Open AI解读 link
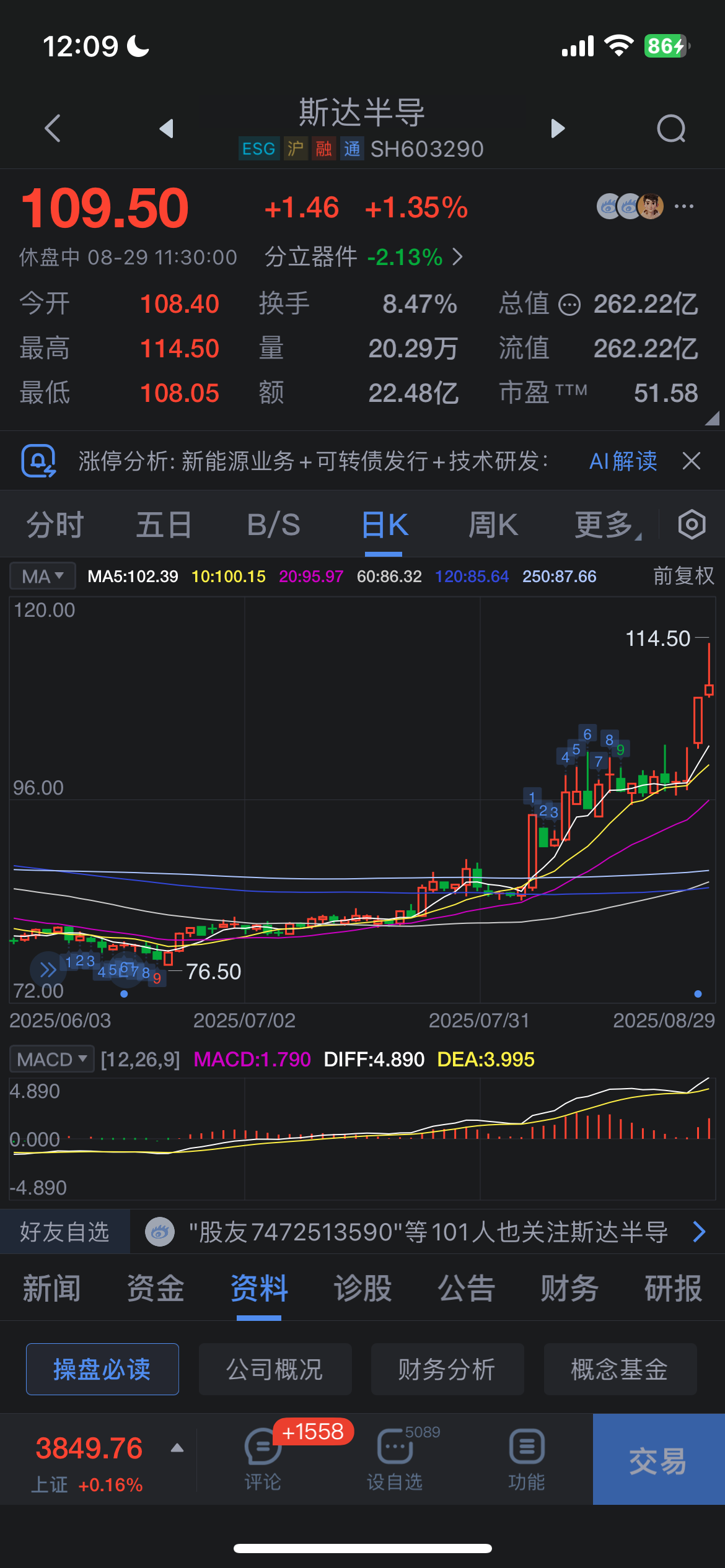 (x=623, y=461)
